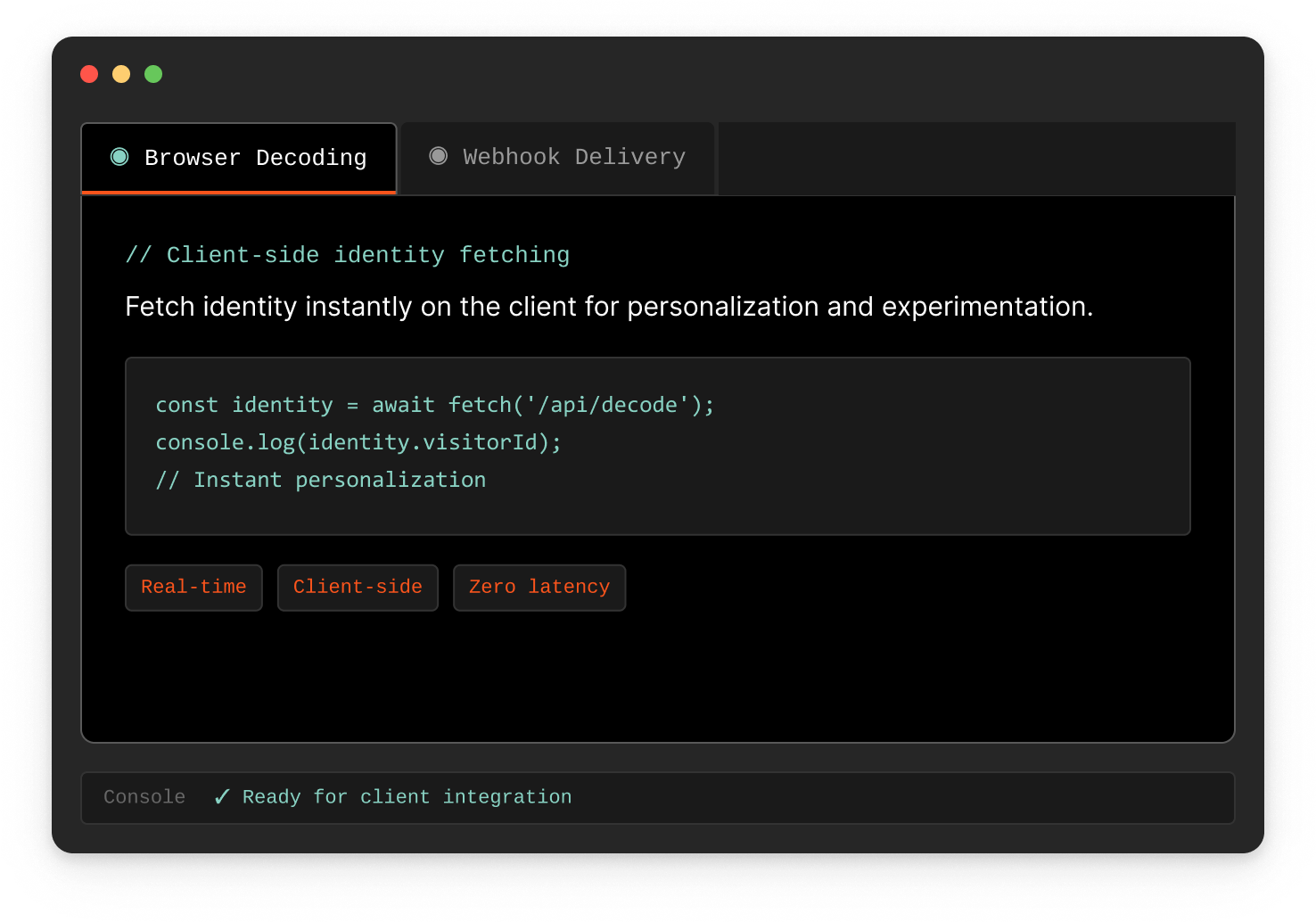
Task: Click the "// Client-side identity fetching" heading
Action: 347,255
